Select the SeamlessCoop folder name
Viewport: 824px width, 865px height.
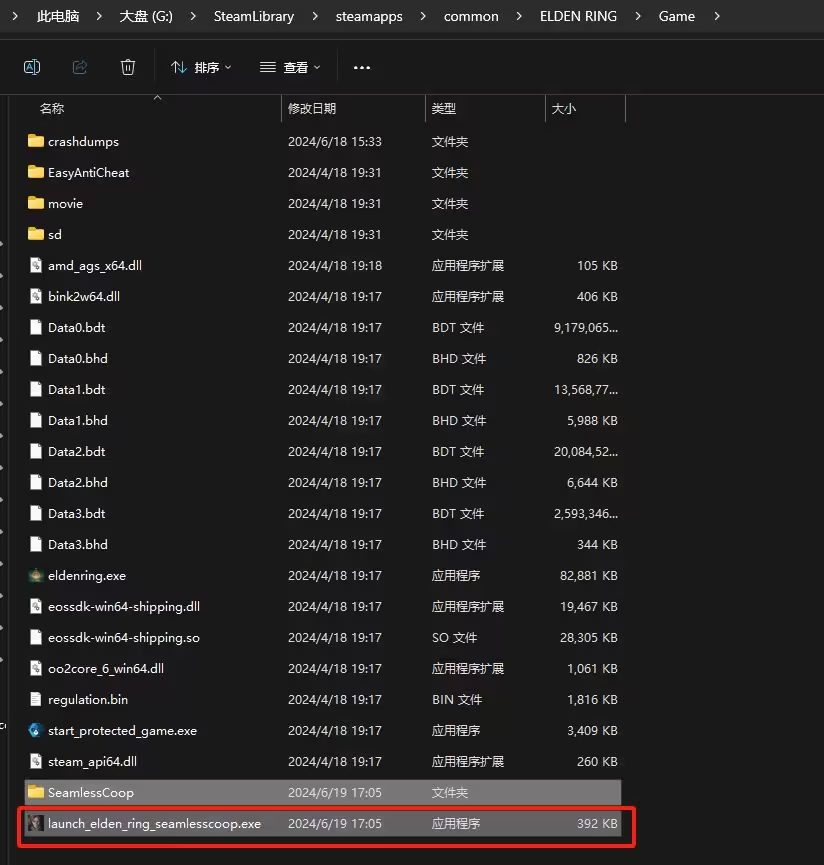tap(91, 793)
